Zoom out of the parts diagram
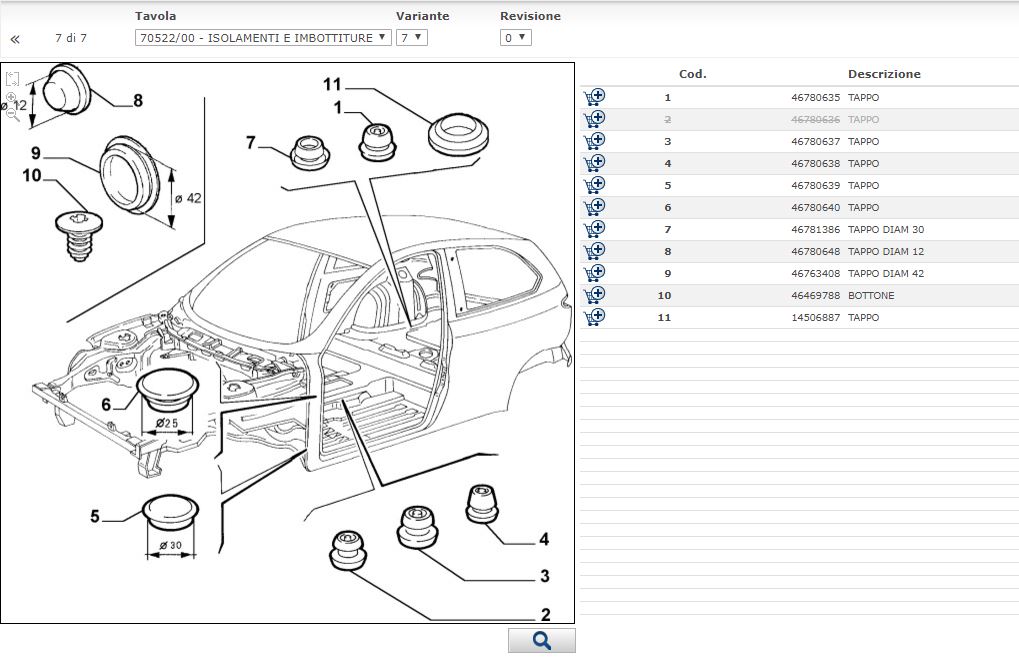 tap(12, 114)
